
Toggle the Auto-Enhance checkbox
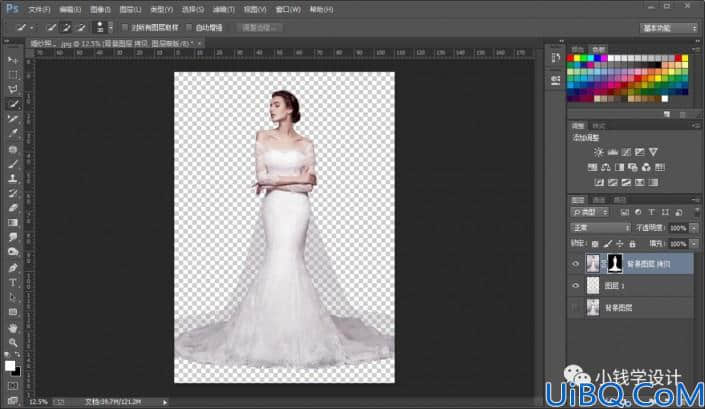(x=189, y=28)
